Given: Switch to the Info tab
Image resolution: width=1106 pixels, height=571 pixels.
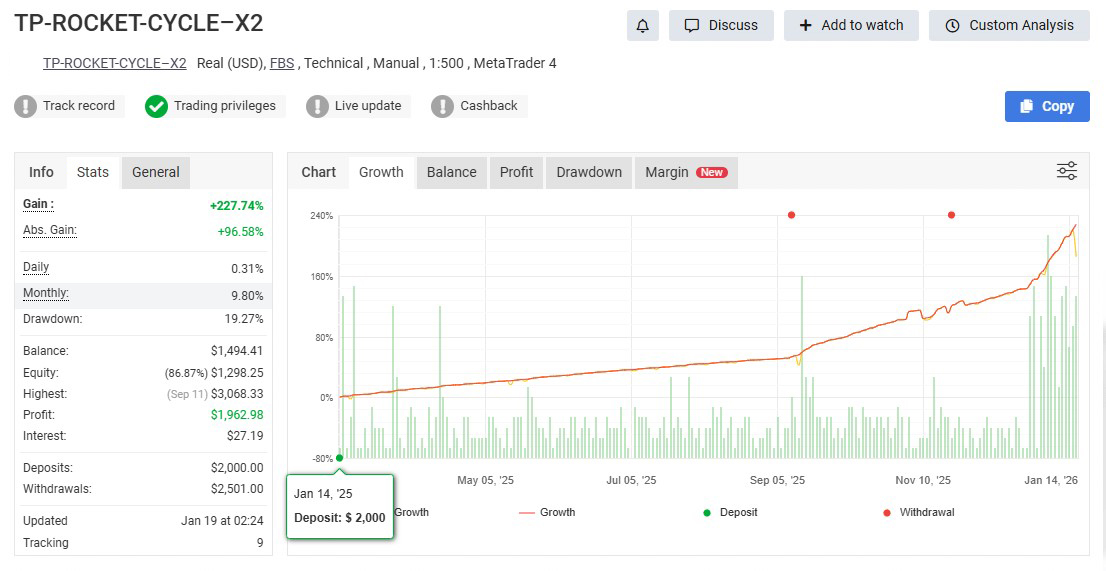Looking at the screenshot, I should coord(41,172).
